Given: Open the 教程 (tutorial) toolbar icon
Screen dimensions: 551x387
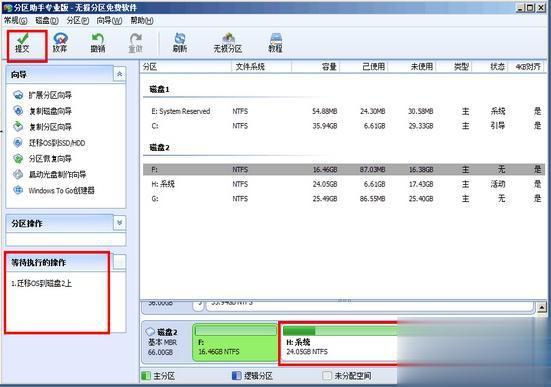Looking at the screenshot, I should pyautogui.click(x=276, y=38).
